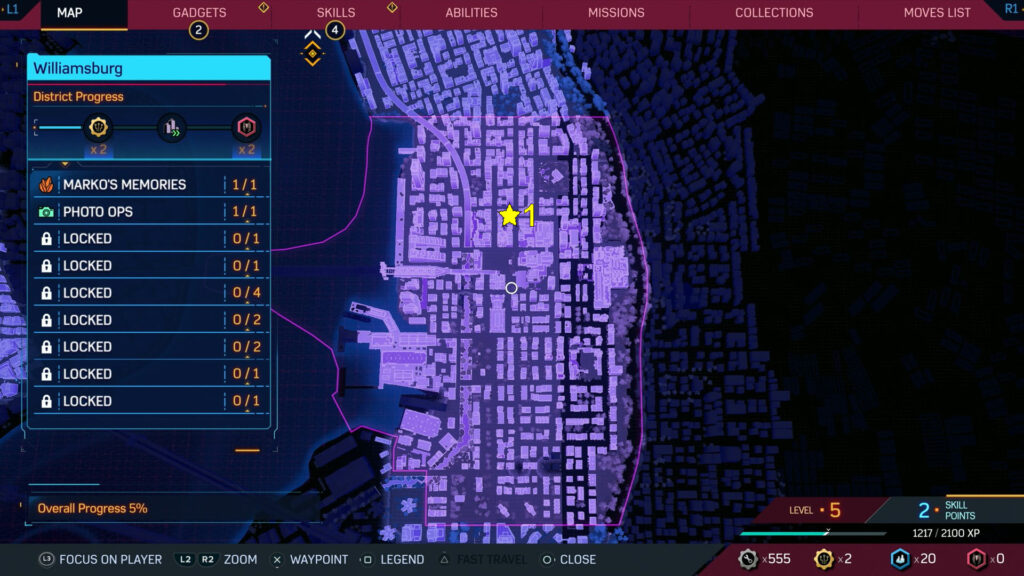Click the gold city token icon showing x2

[824, 559]
